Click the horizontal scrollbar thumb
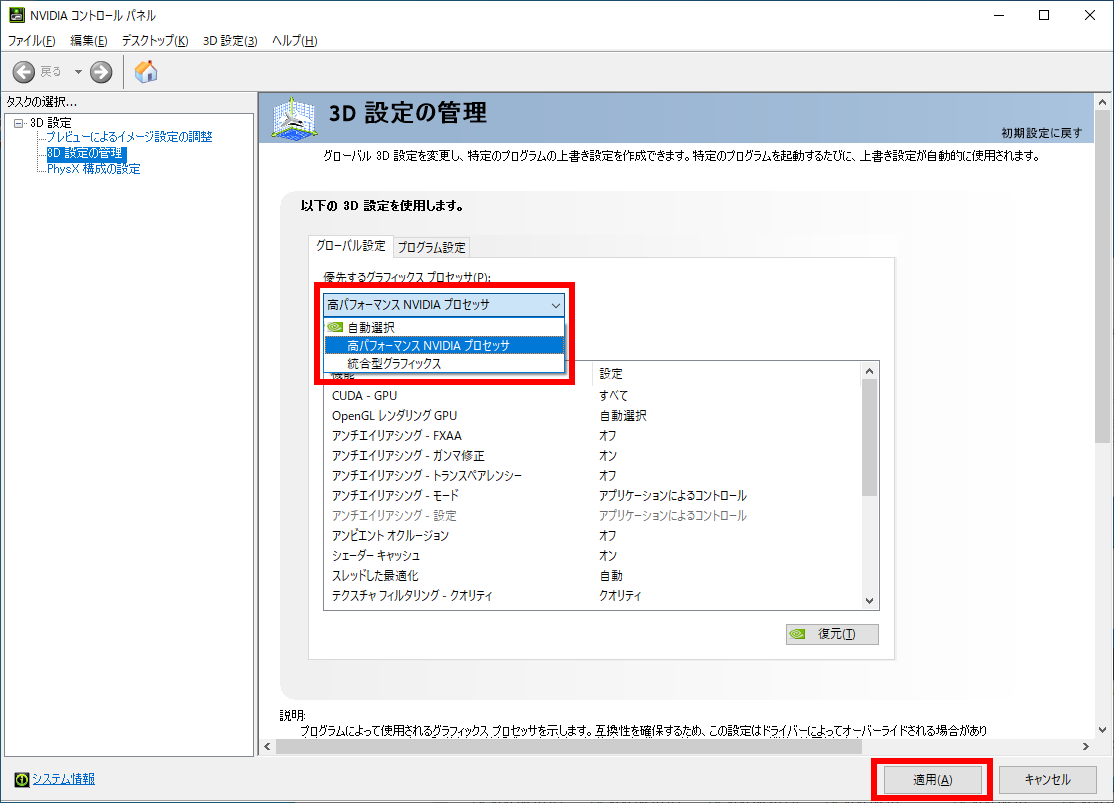This screenshot has width=1114, height=803. 568,746
